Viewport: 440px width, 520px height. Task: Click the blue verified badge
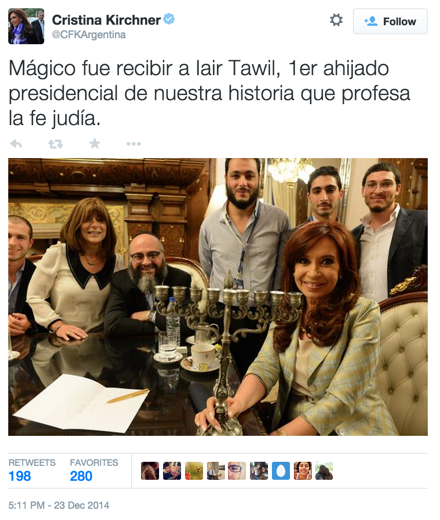pos(170,19)
